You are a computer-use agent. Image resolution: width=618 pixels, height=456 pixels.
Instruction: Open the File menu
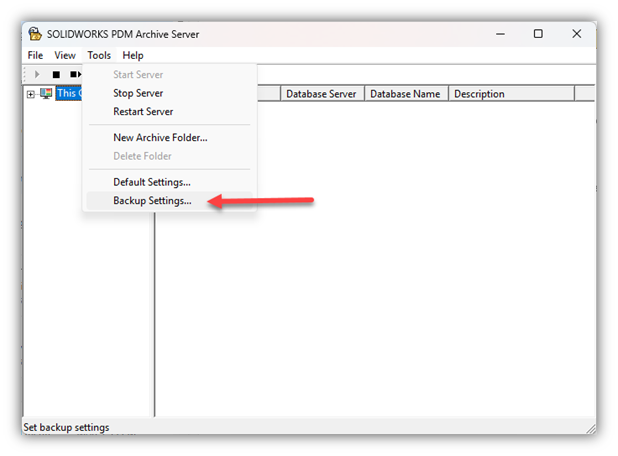tap(35, 55)
